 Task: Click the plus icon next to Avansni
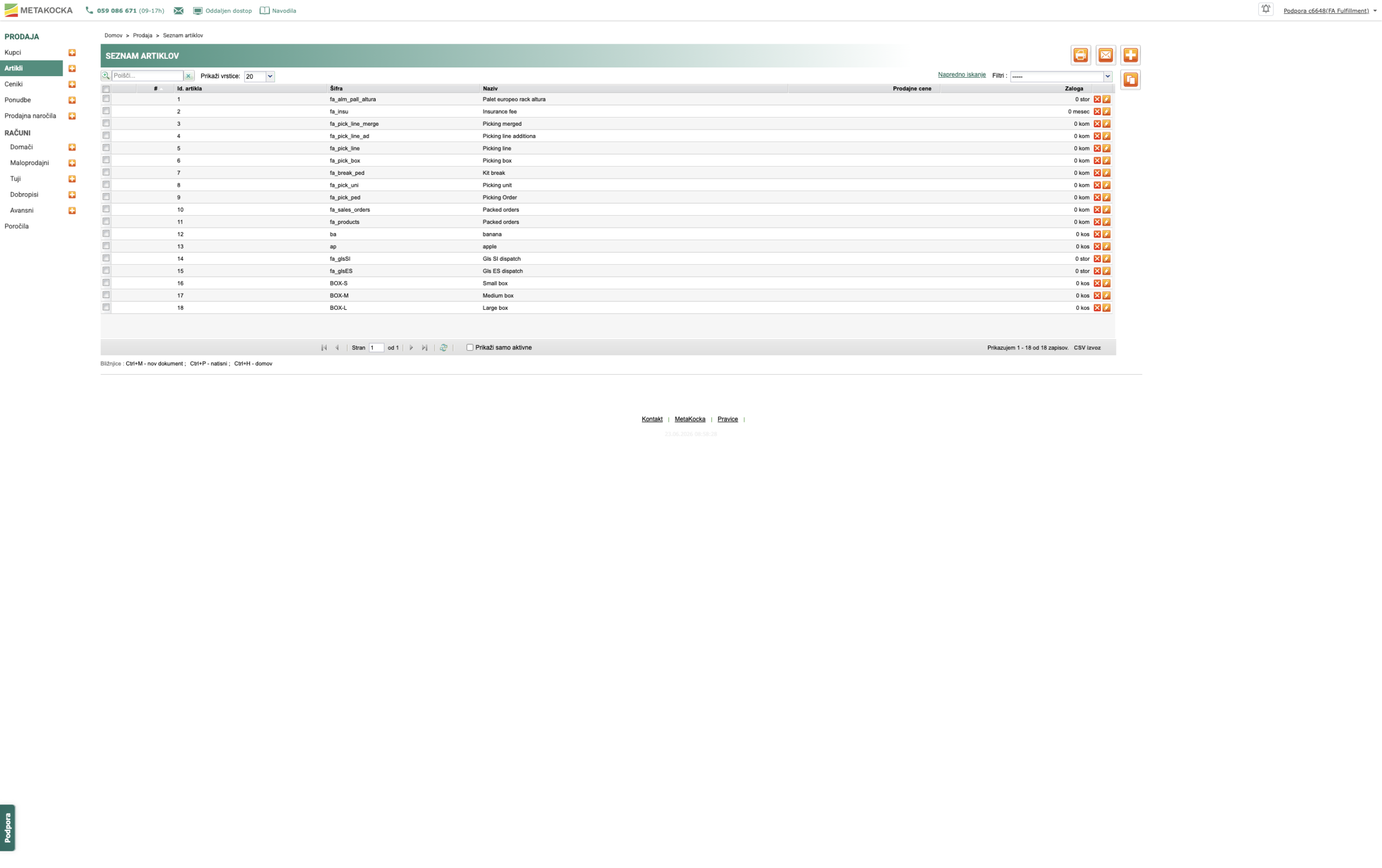click(x=72, y=211)
